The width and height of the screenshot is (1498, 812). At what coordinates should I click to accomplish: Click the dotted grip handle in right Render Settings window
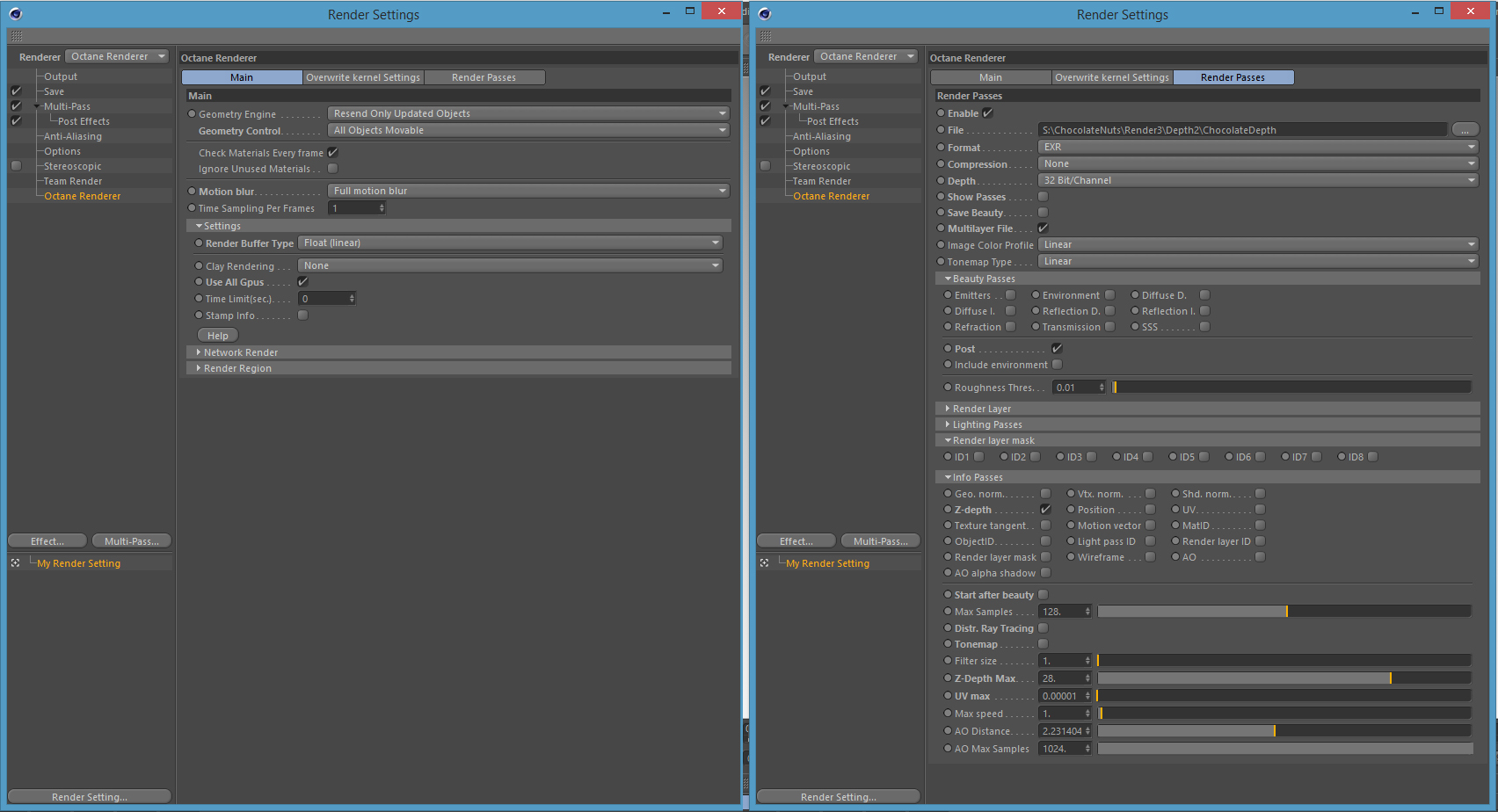(x=766, y=36)
